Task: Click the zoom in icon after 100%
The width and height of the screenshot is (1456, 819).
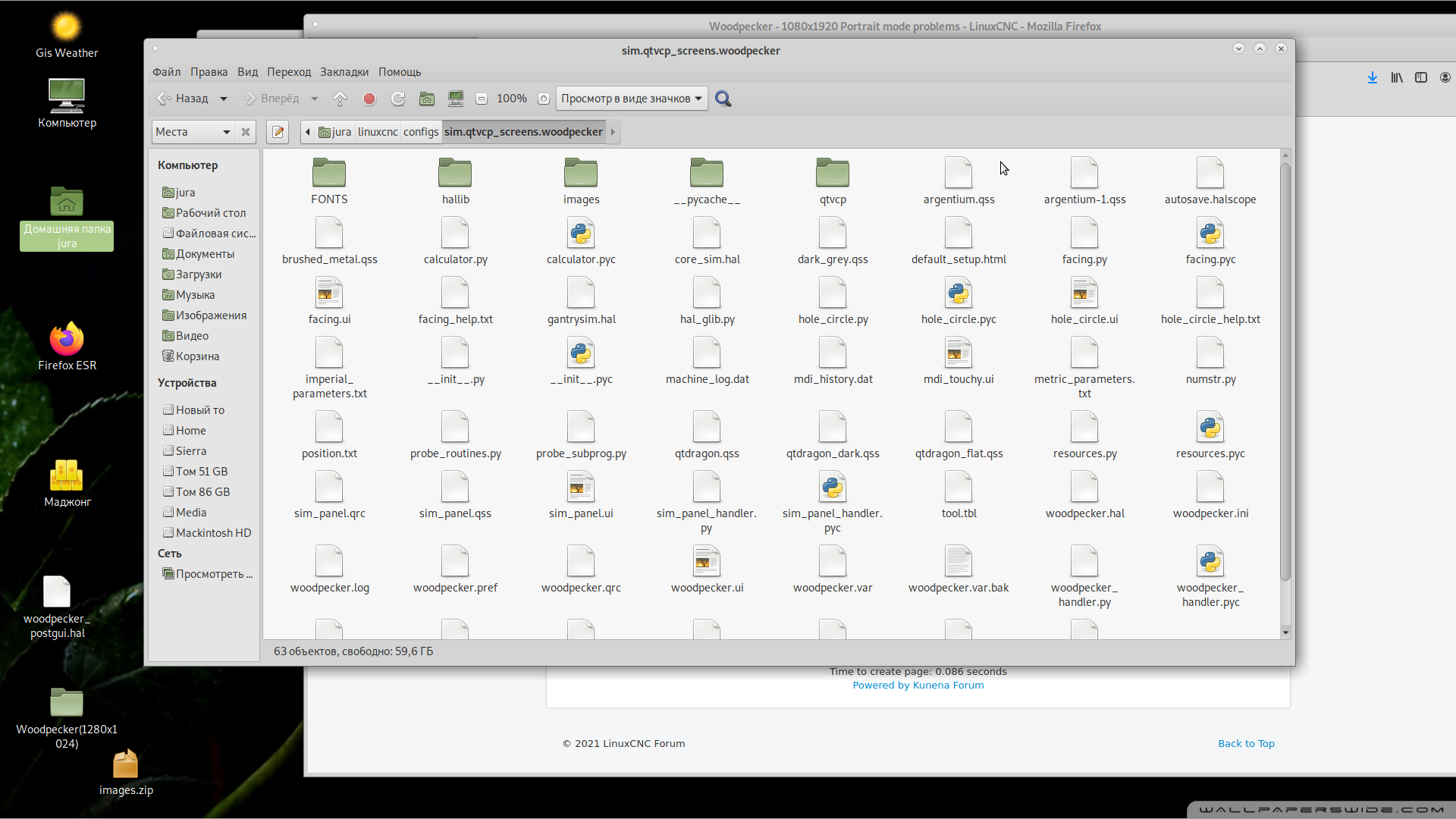Action: (543, 99)
